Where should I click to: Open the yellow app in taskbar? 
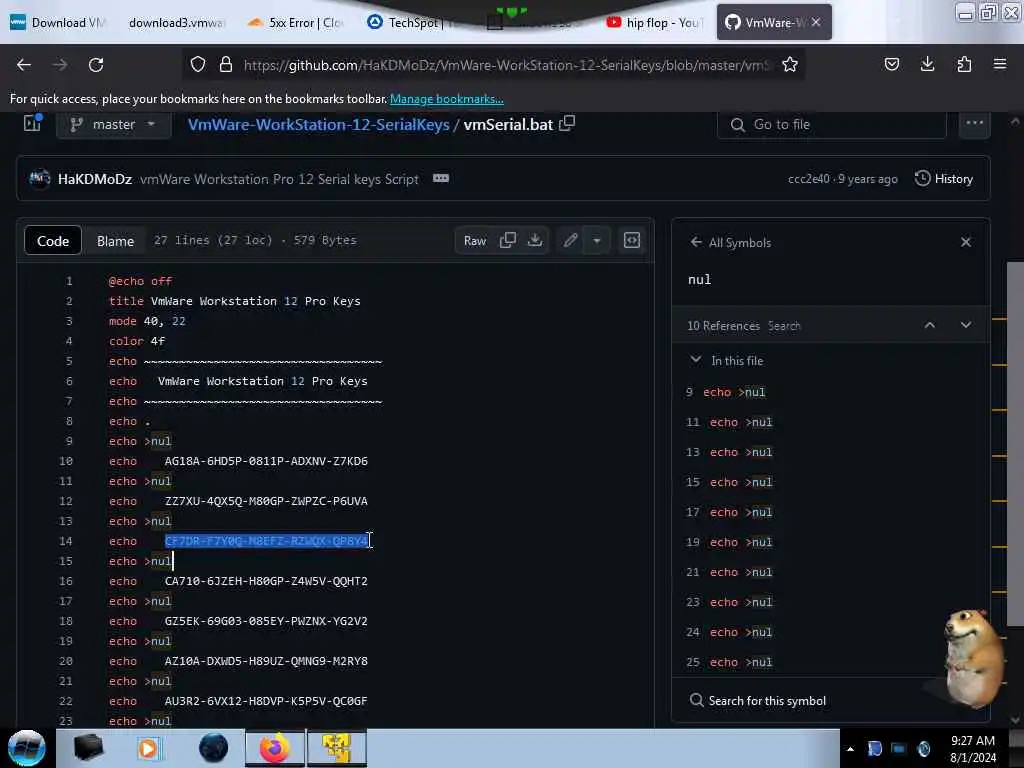(337, 748)
